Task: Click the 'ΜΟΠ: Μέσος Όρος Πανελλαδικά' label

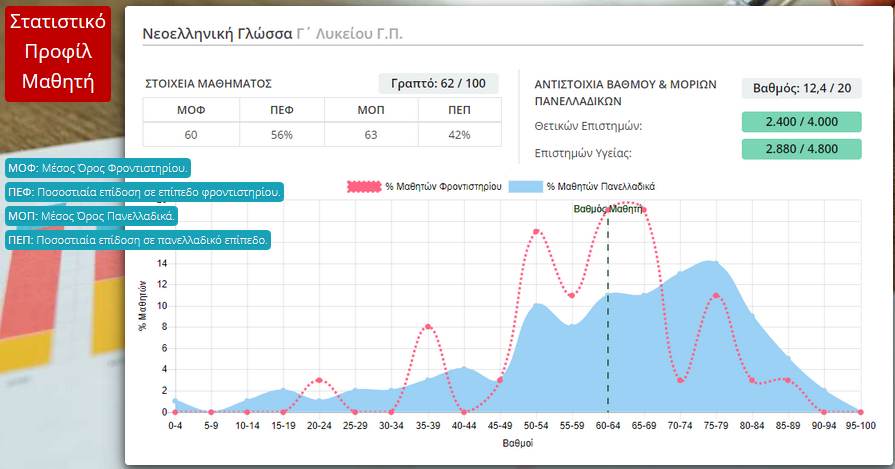Action: [x=92, y=215]
